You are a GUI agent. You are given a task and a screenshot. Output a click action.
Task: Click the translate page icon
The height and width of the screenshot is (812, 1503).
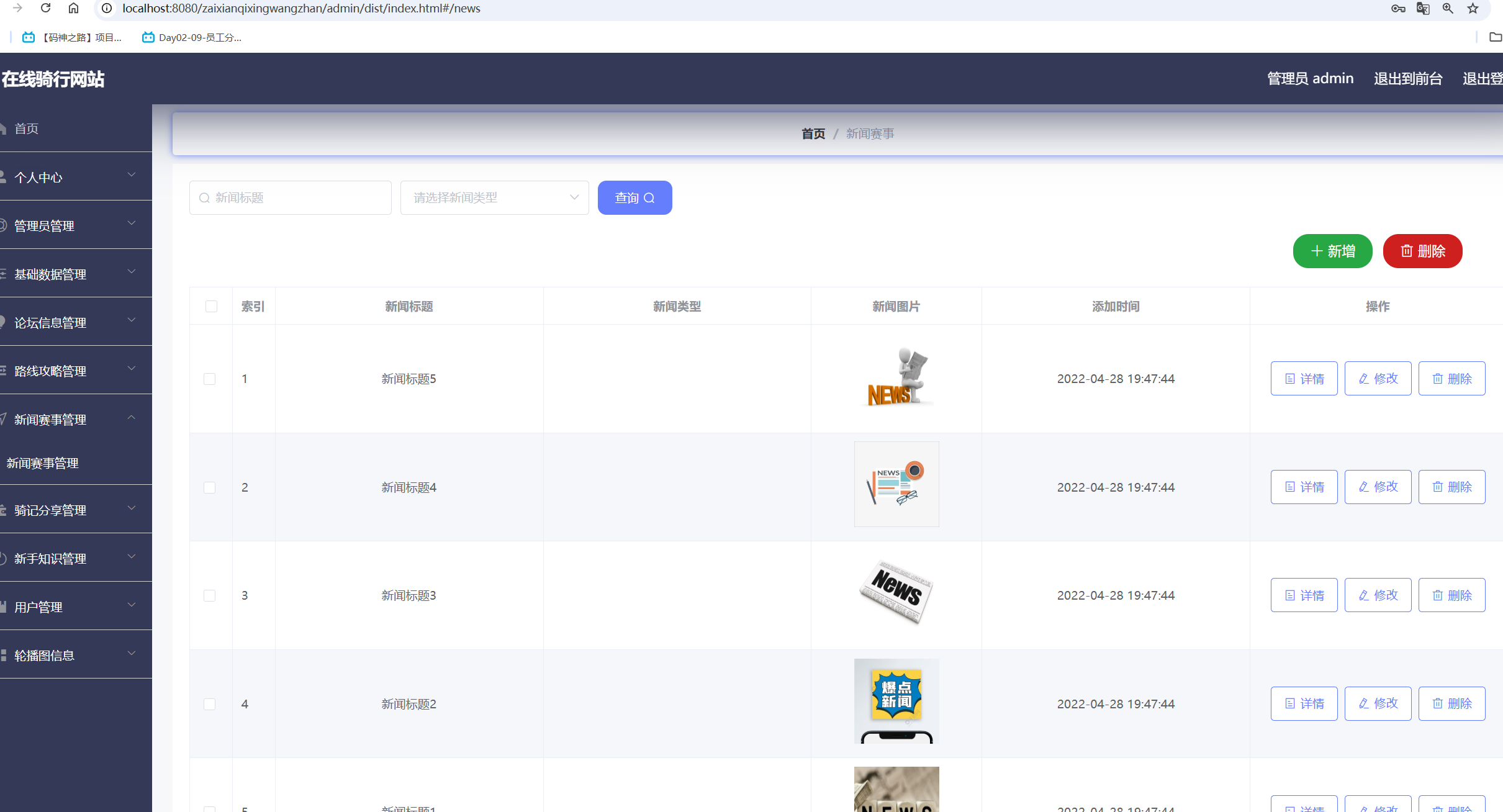tap(1423, 8)
